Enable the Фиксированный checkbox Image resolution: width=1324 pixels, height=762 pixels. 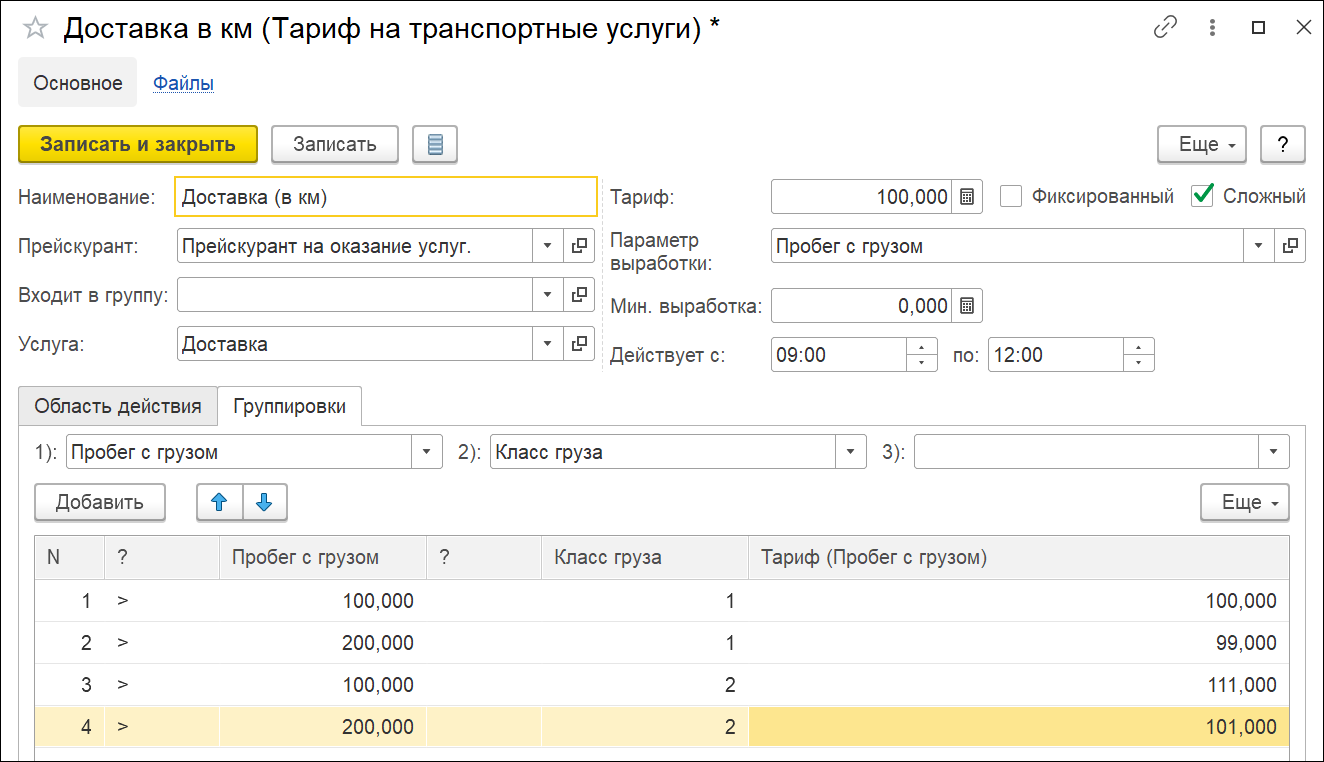tap(1011, 197)
